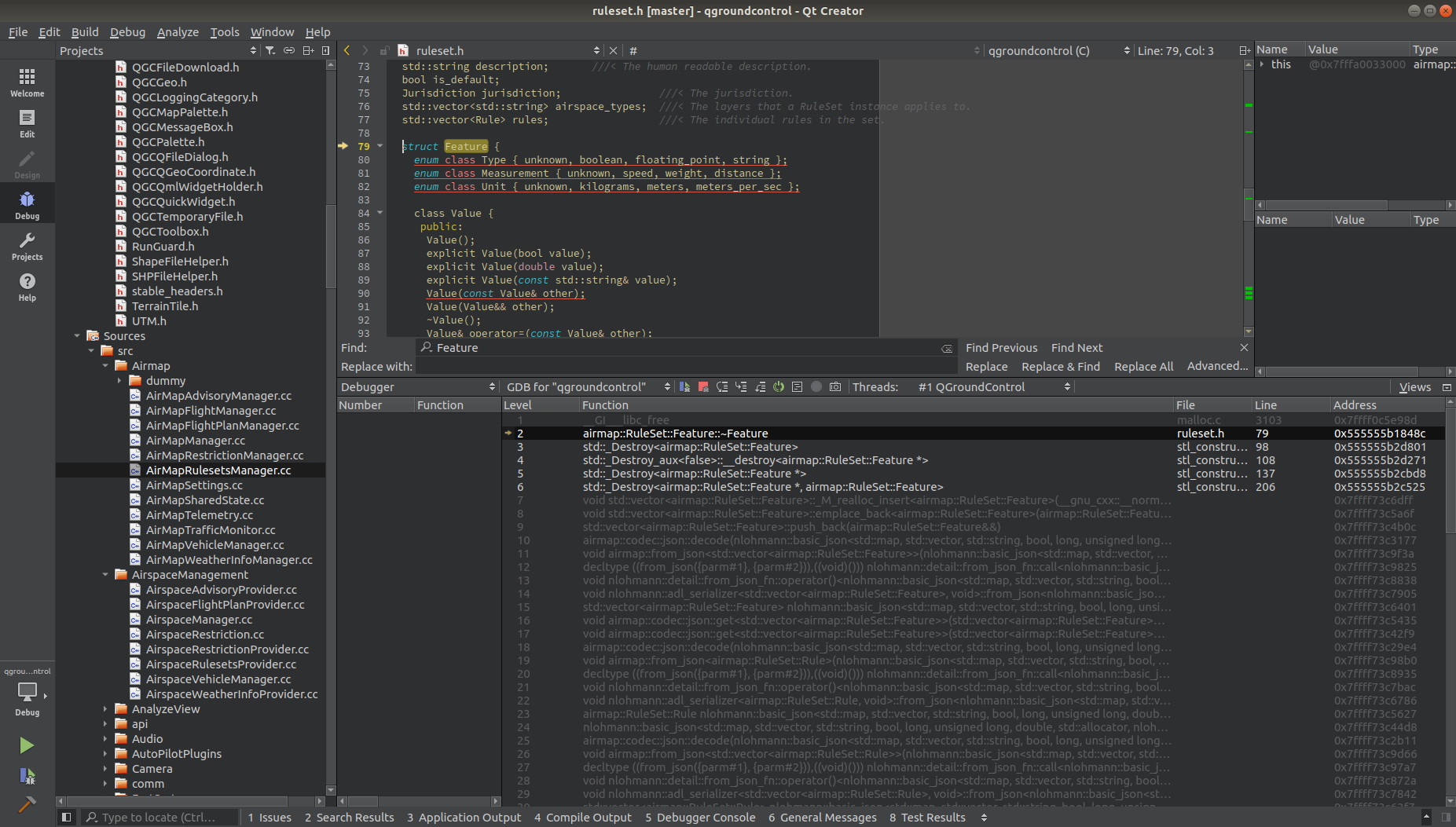1456x827 pixels.
Task: Expand the 'this' variable in Locals
Action: pos(1262,64)
